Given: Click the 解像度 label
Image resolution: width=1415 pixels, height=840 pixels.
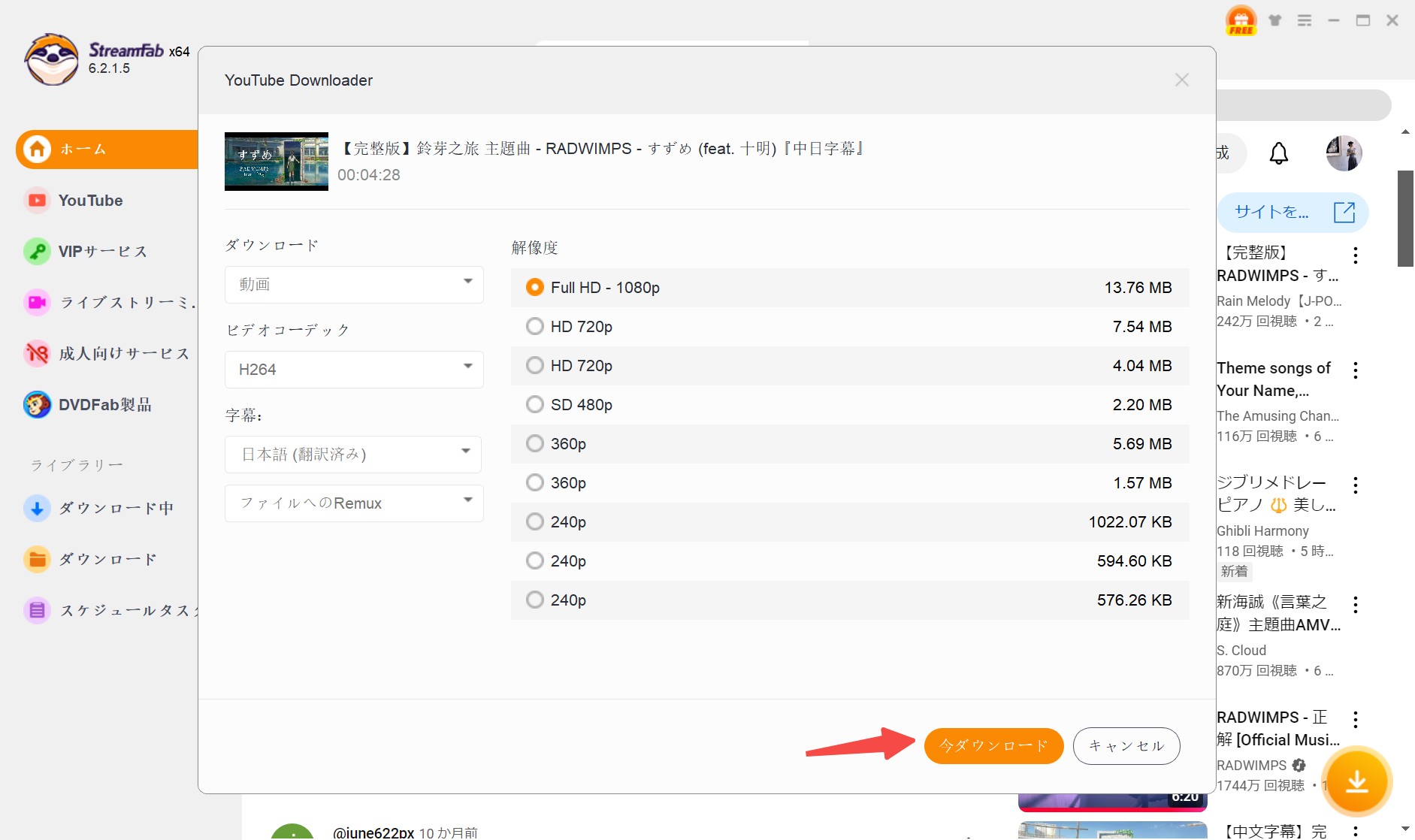Looking at the screenshot, I should coord(534,248).
